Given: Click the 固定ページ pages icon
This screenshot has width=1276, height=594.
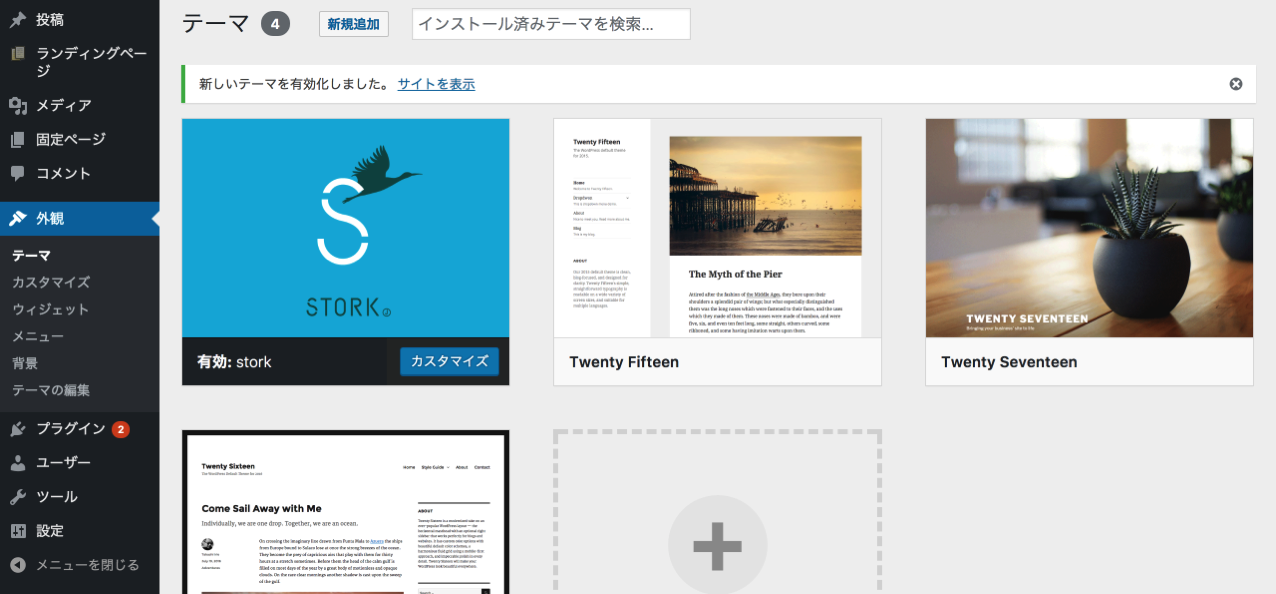Looking at the screenshot, I should [18, 140].
